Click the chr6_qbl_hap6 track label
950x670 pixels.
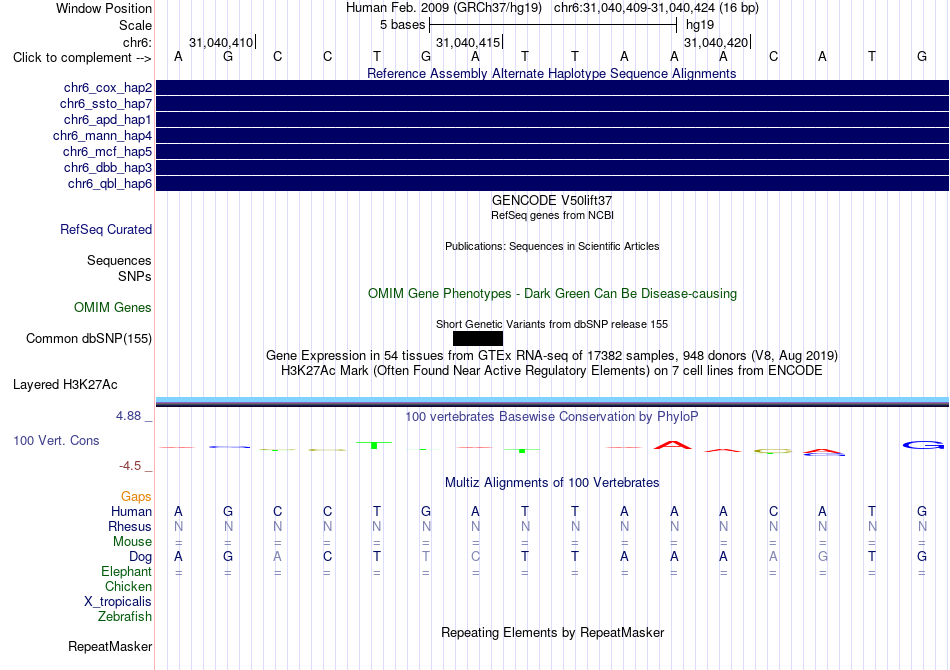tap(110, 184)
